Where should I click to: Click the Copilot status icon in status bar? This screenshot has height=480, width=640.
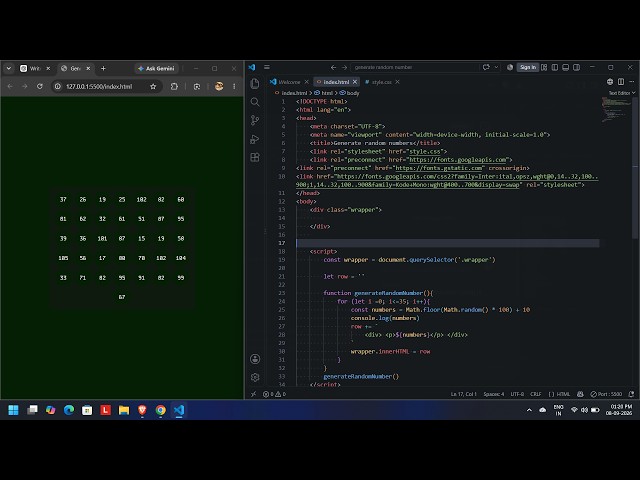point(580,394)
